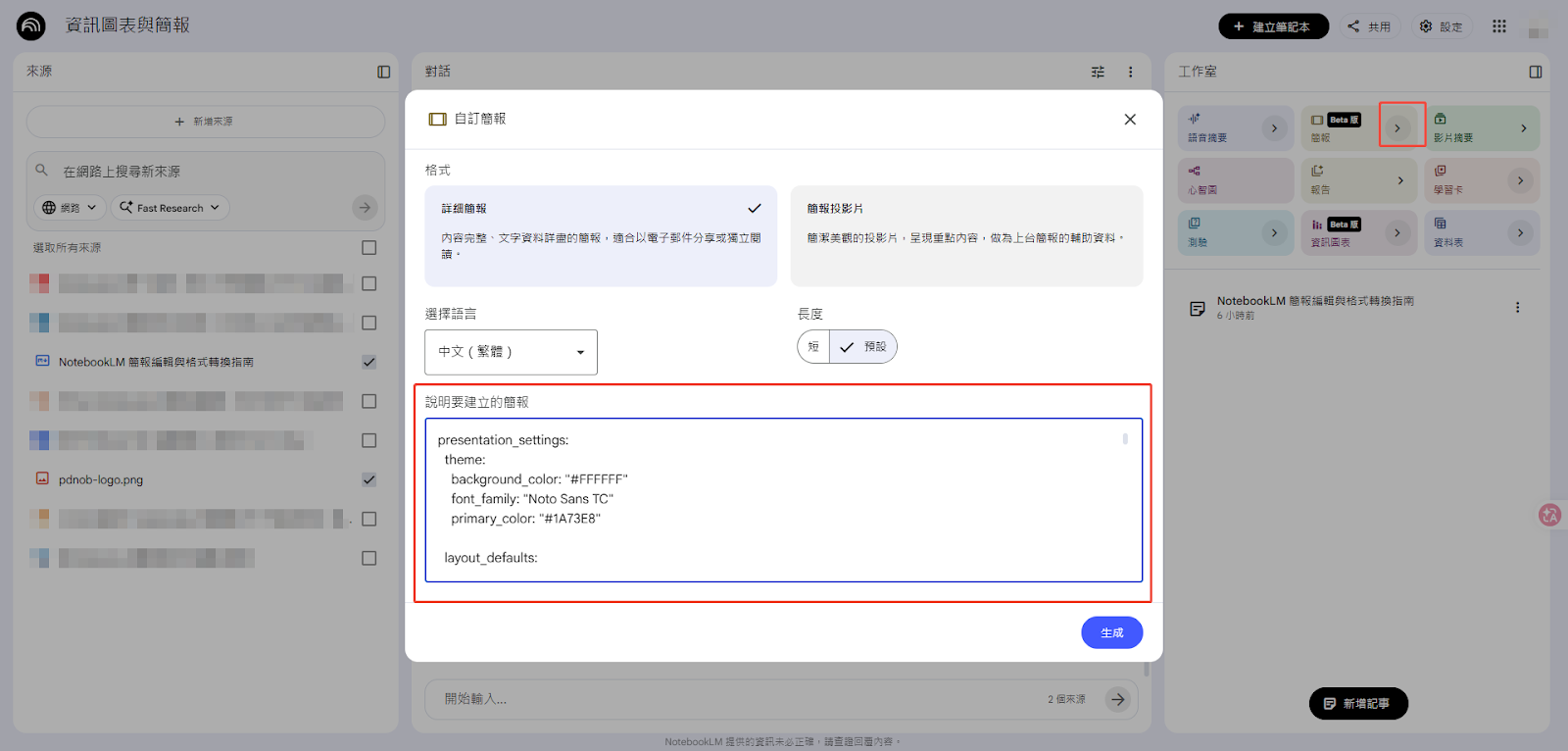Select the 簡報投影片 format option
The width and height of the screenshot is (1568, 751).
(x=966, y=236)
